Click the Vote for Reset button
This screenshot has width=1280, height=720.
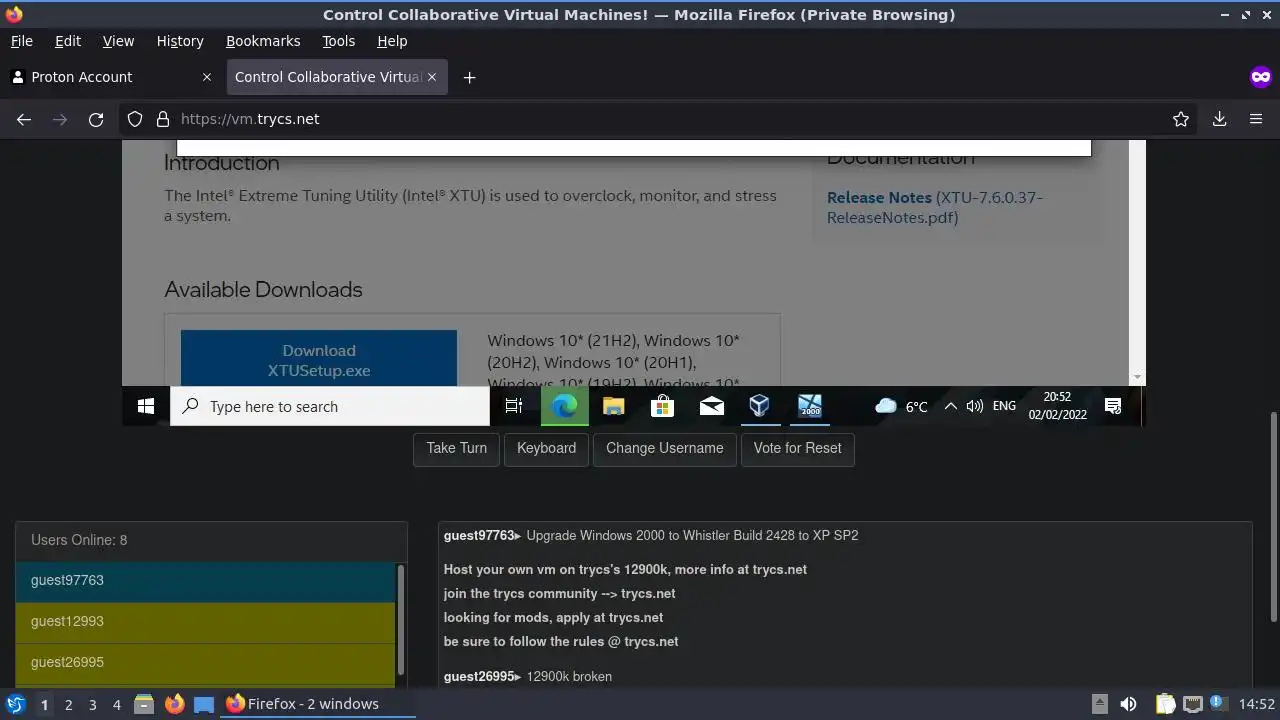[798, 448]
